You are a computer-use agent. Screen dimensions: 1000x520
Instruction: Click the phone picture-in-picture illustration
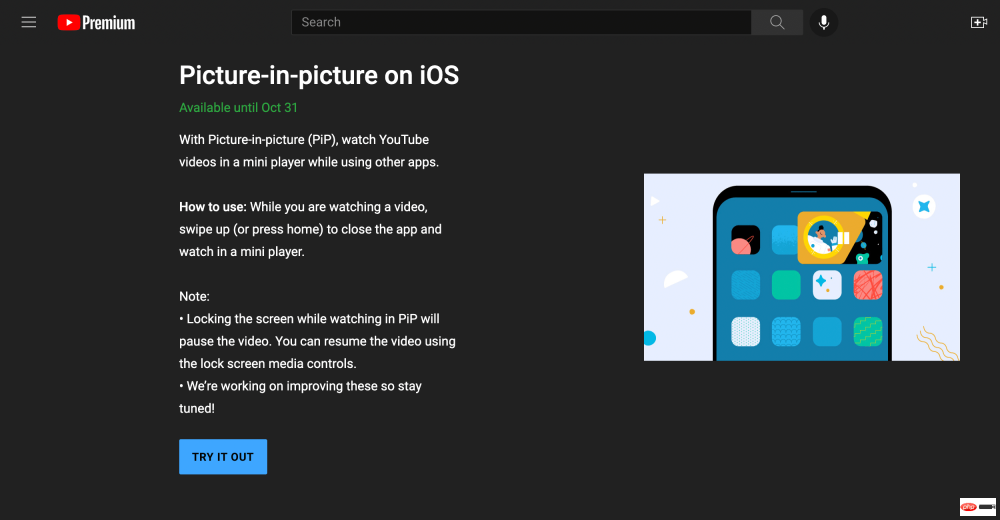pyautogui.click(x=802, y=267)
